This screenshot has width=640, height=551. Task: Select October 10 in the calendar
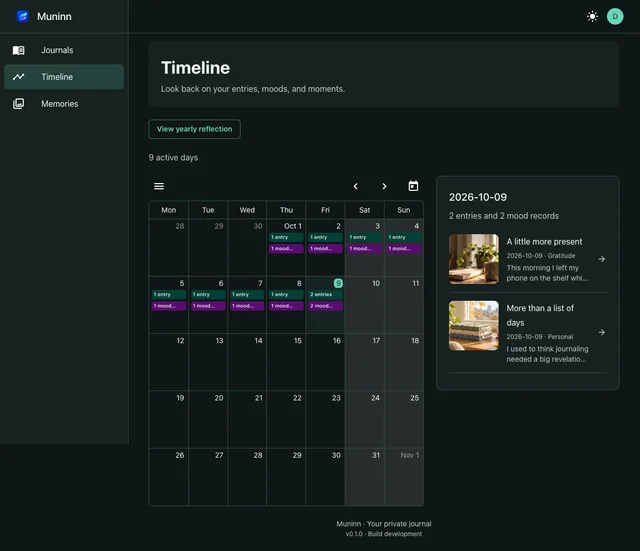[364, 305]
